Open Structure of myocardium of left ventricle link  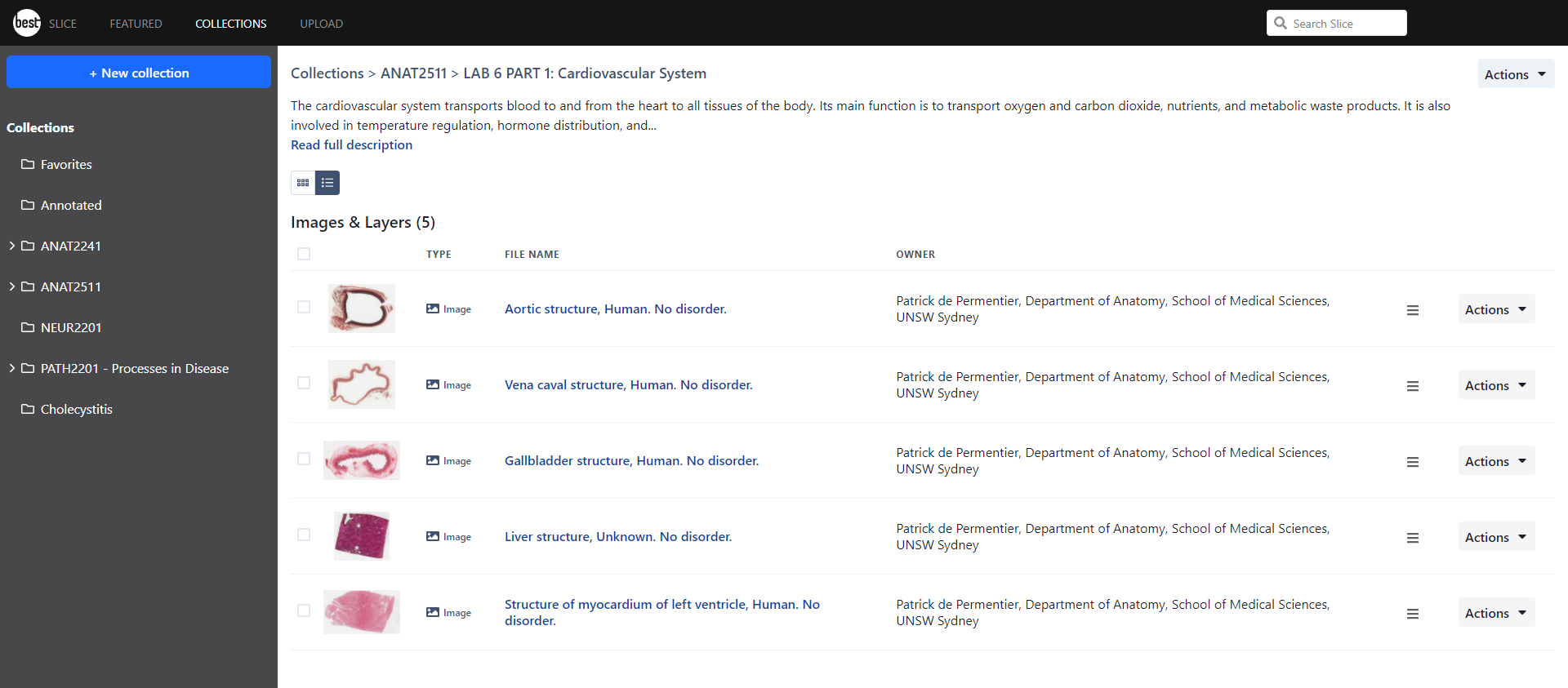pos(662,612)
